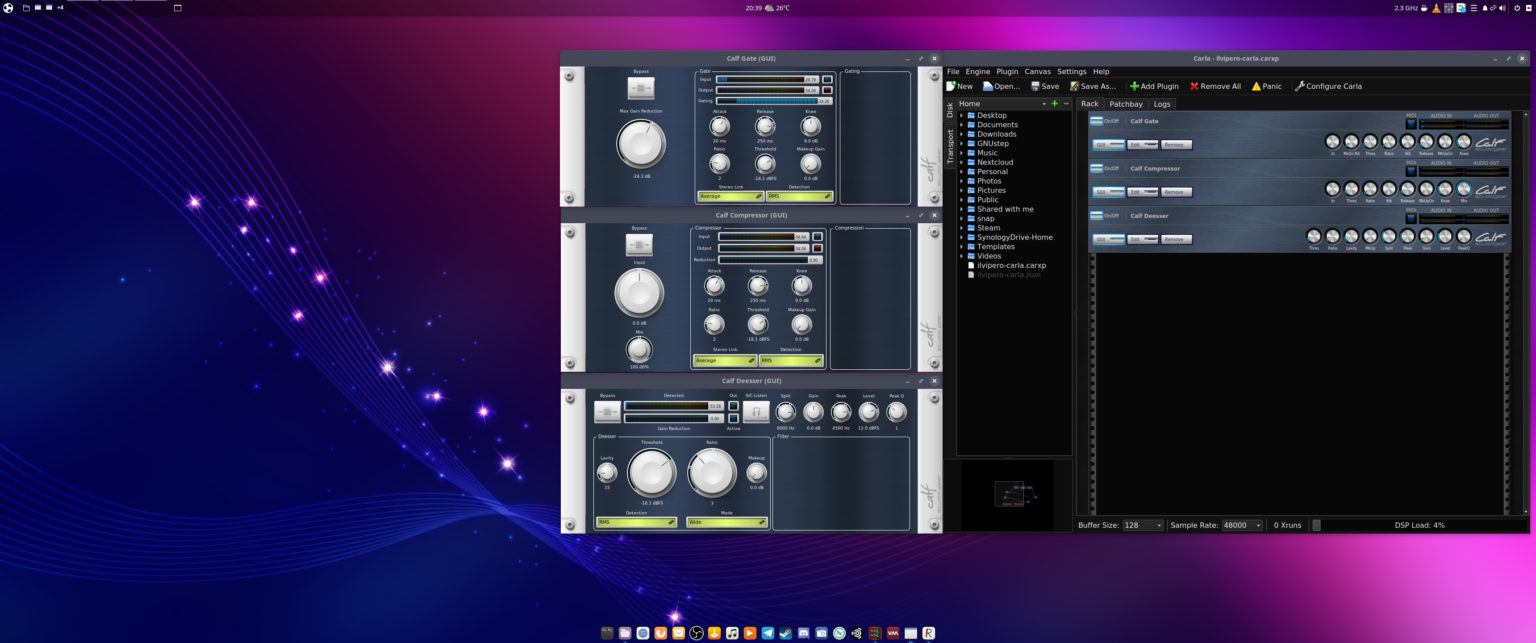Click the Save As toolbar icon
1536x643 pixels.
click(1074, 87)
